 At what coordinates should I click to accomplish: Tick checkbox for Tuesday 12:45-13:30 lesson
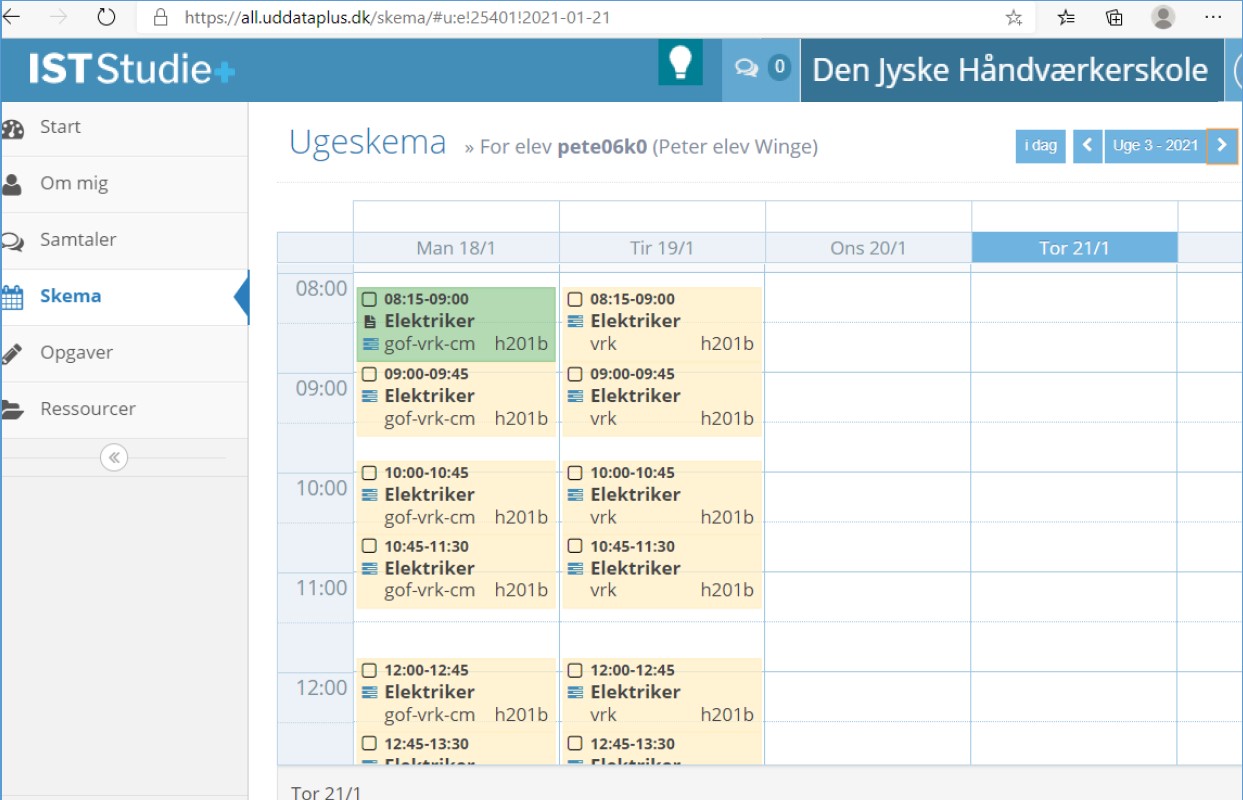tap(575, 744)
